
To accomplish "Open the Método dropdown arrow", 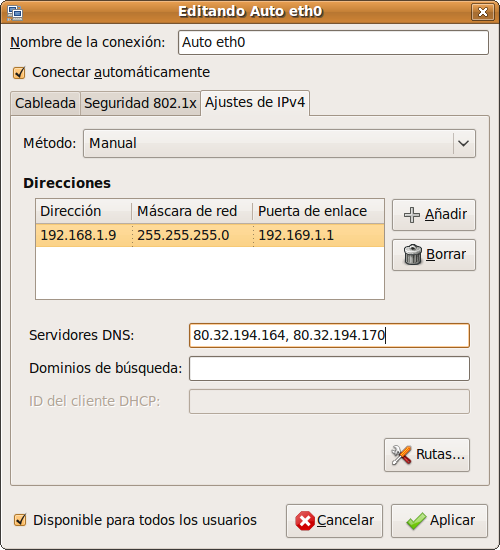I will (464, 143).
